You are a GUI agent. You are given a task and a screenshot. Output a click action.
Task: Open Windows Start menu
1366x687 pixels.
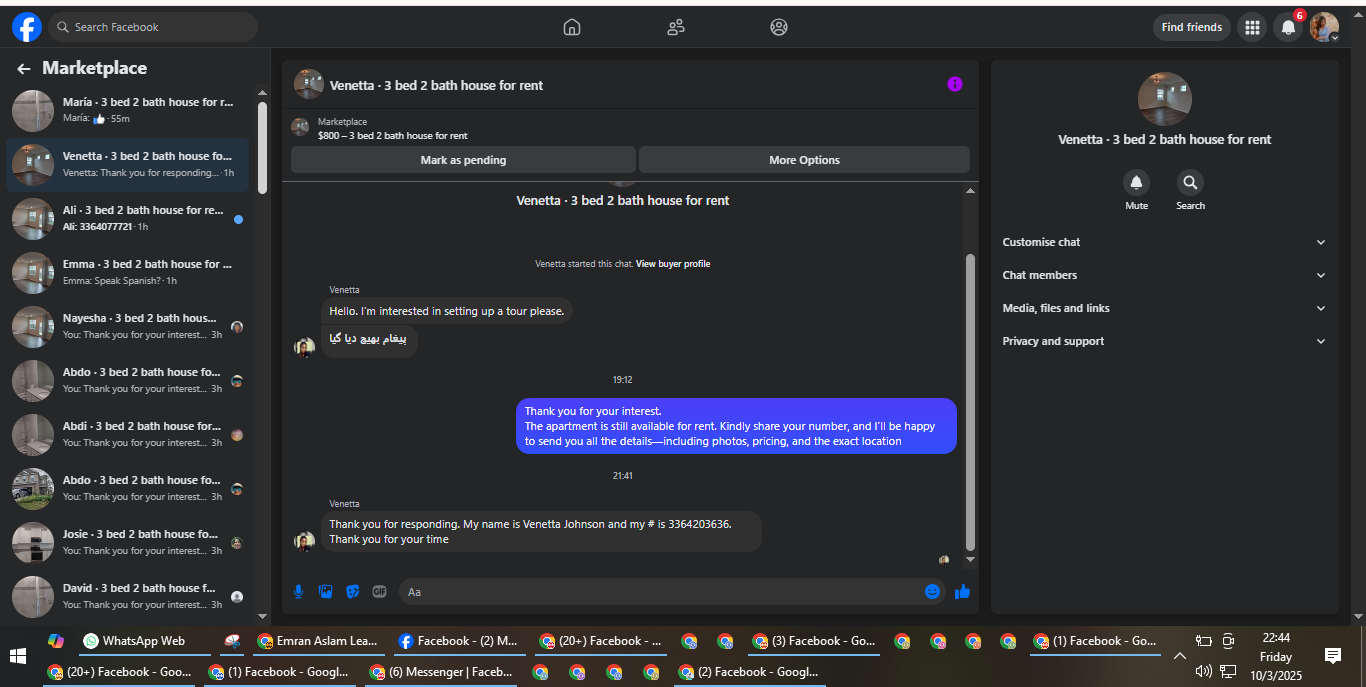(x=17, y=656)
